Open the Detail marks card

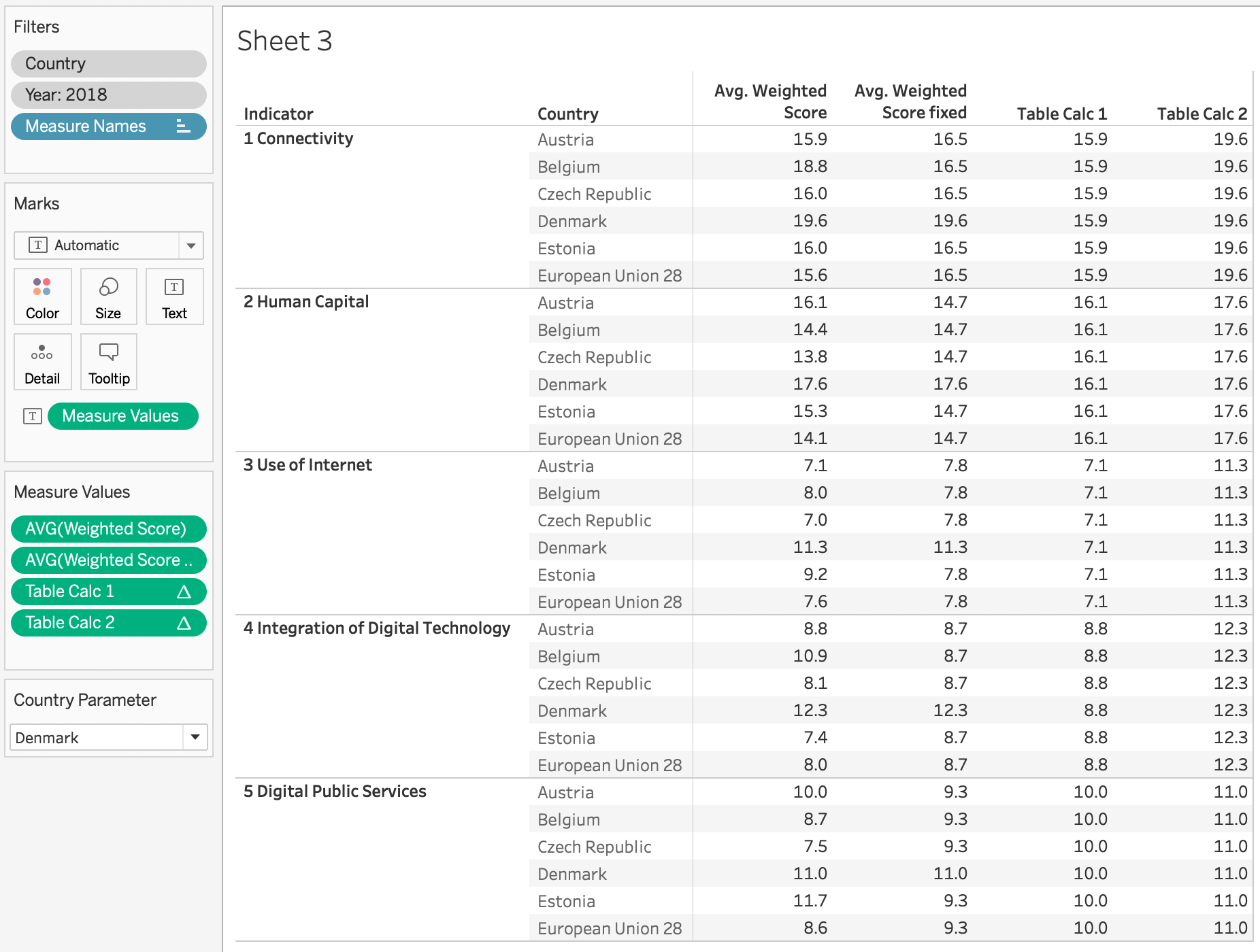tap(42, 362)
